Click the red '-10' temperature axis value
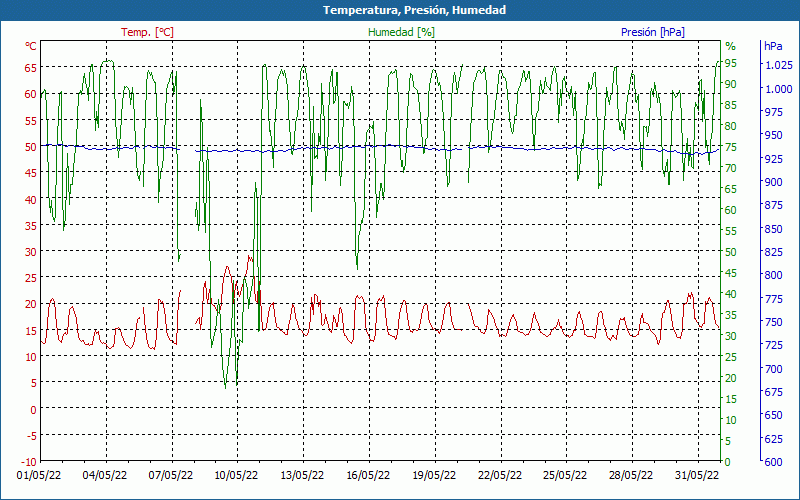800x500 pixels. click(29, 462)
